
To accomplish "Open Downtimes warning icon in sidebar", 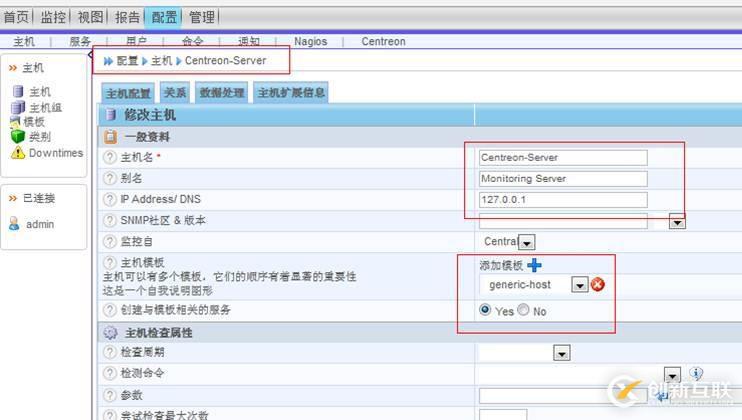I will click(x=18, y=153).
